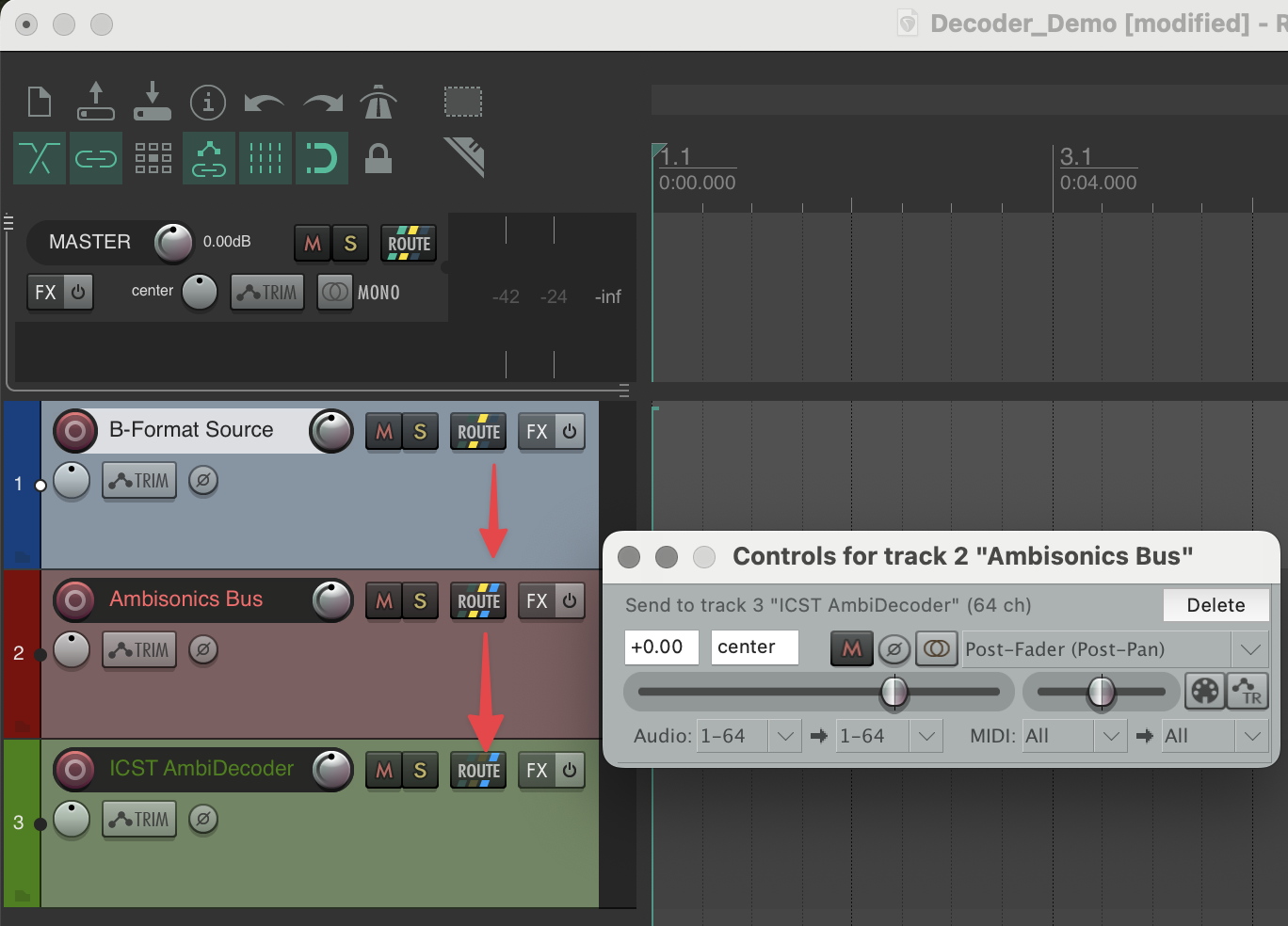Click record arm on Ambisonics Bus track

[75, 599]
